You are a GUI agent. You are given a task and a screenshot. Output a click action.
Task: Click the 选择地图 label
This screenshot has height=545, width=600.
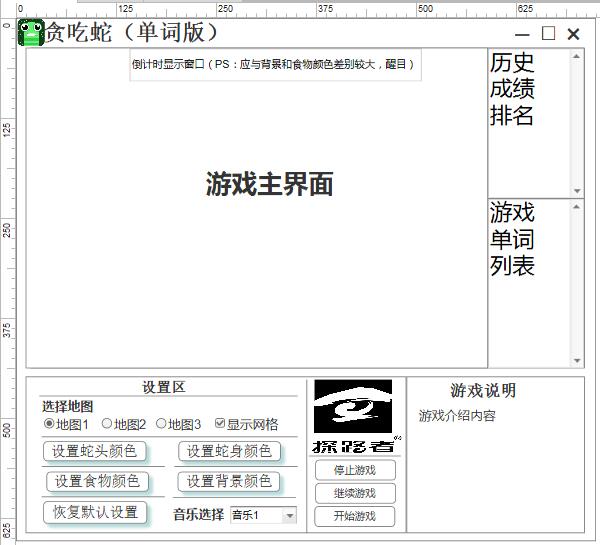[x=68, y=407]
